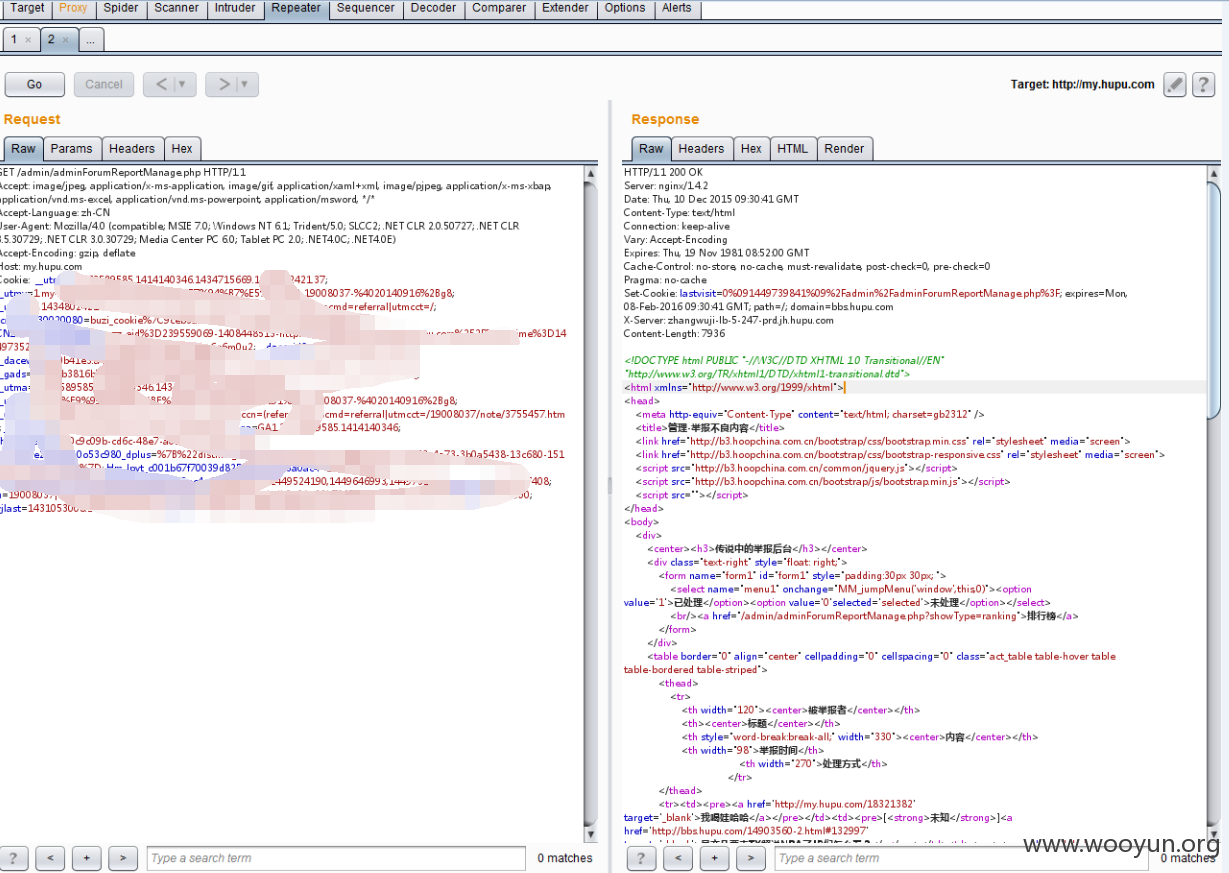Select Repeater sub-tab 1
The height and width of the screenshot is (873, 1229).
point(14,40)
